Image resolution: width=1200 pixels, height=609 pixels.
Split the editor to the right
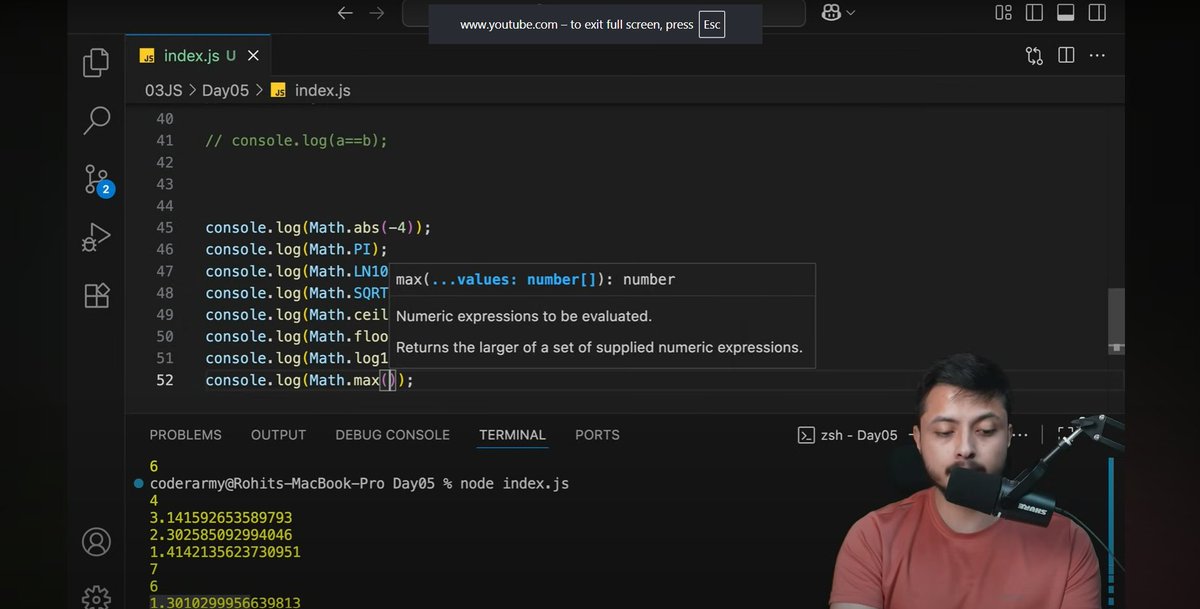[1066, 56]
